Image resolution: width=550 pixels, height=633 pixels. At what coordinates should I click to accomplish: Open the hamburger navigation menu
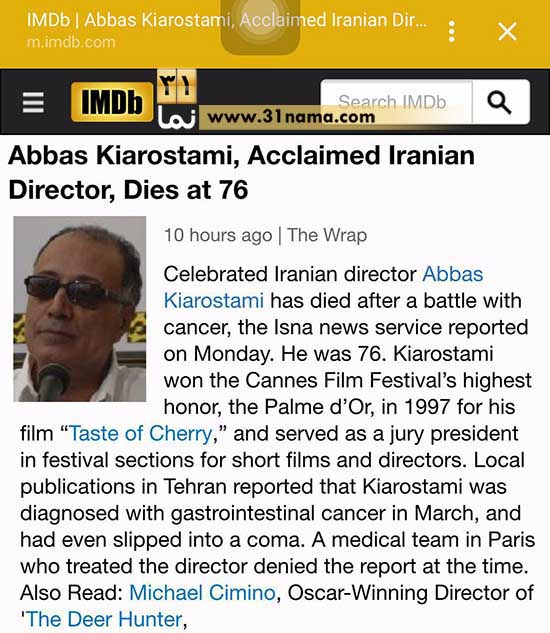(x=33, y=103)
